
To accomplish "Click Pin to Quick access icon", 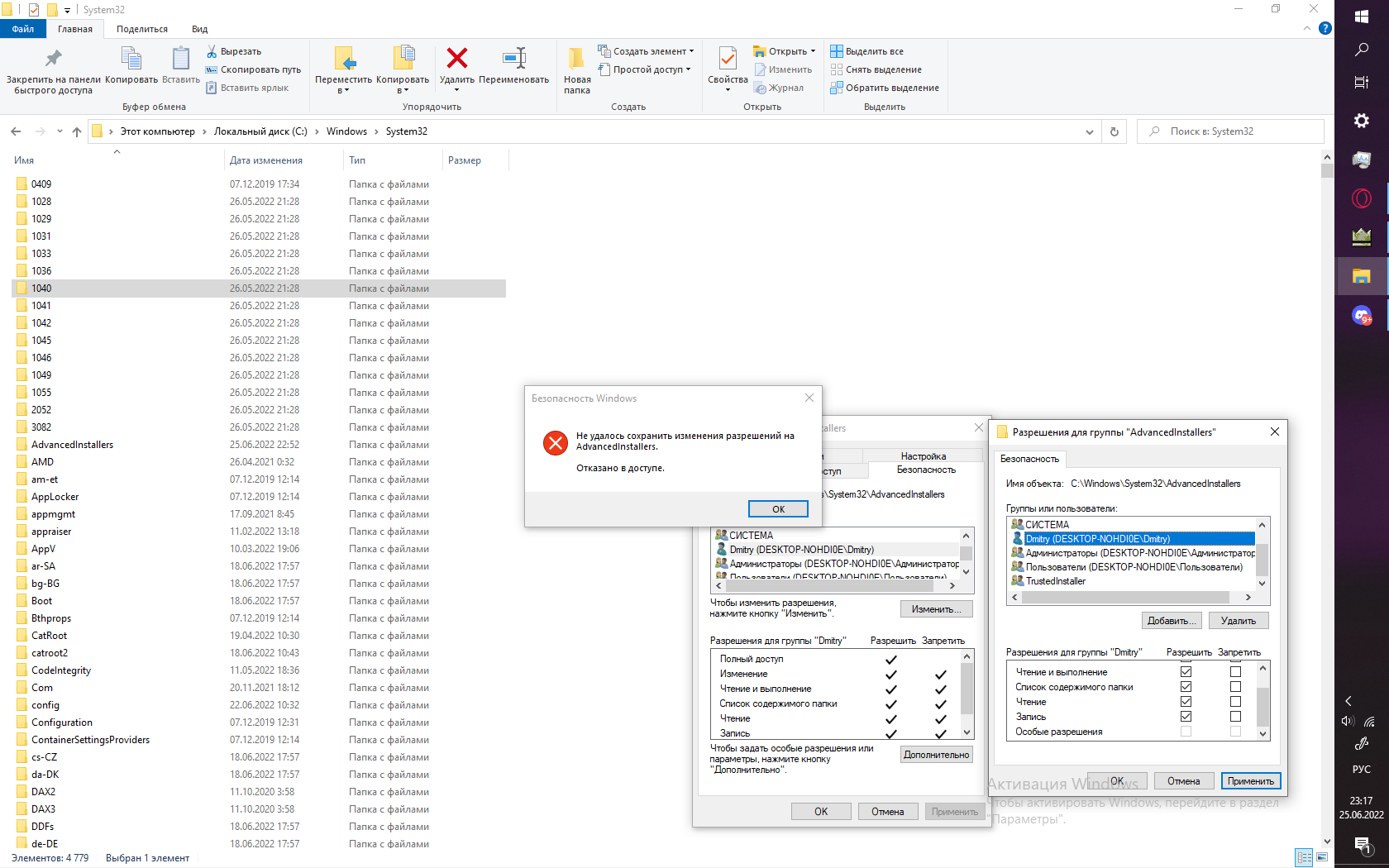I will pos(53,59).
